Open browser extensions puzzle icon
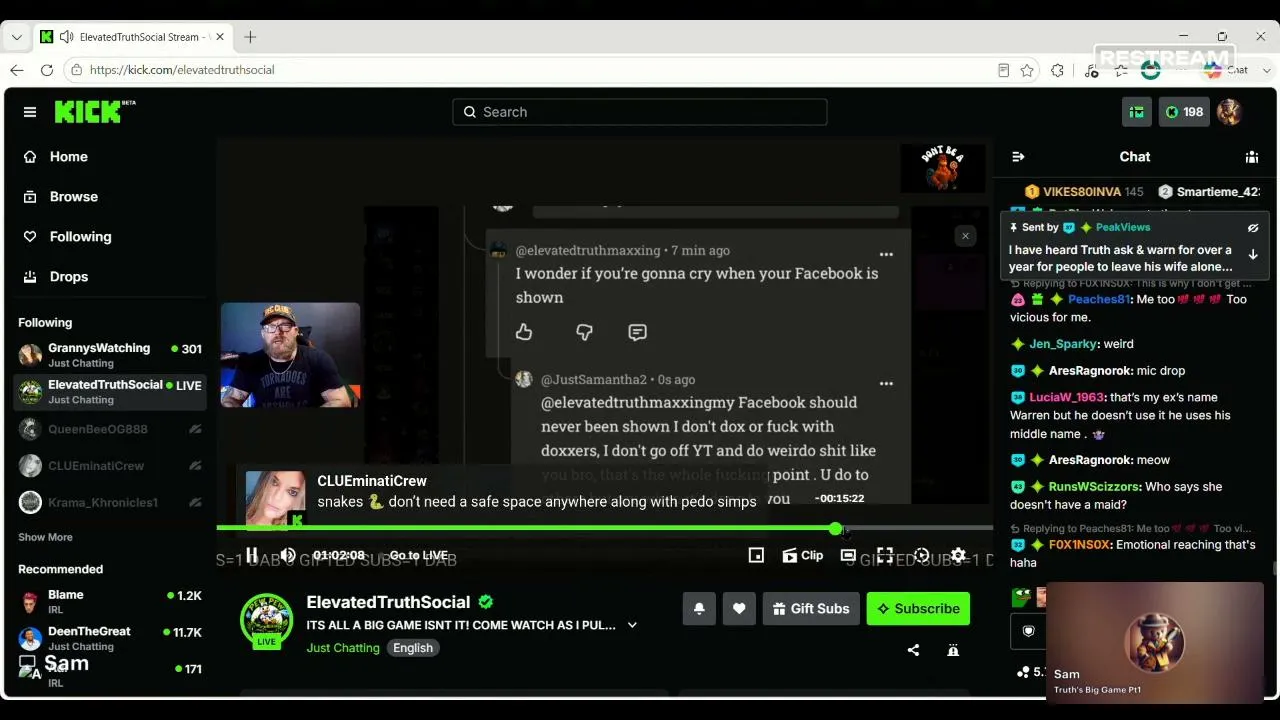Screen dimensions: 1280x720 [x=1057, y=70]
